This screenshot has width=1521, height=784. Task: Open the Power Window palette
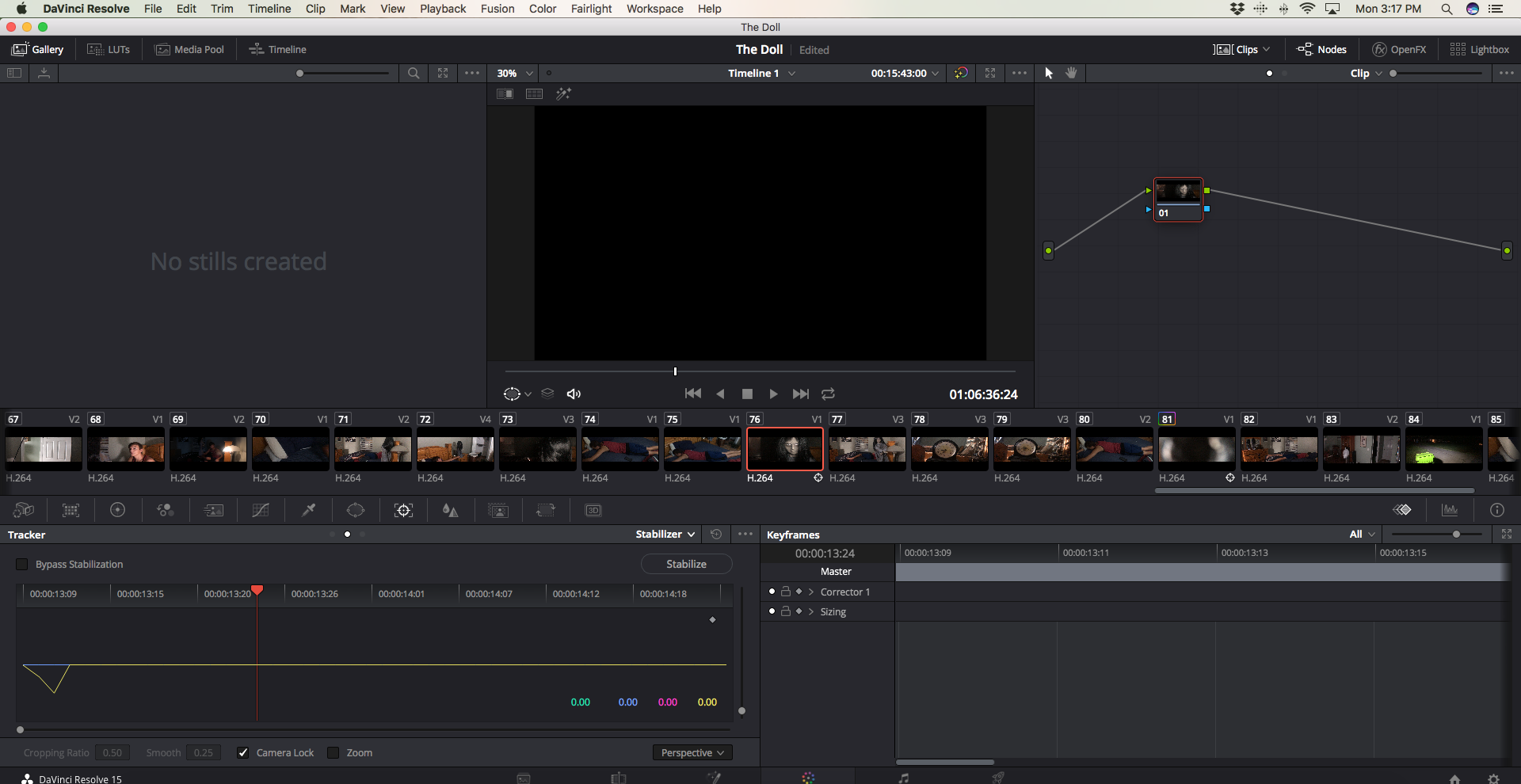point(356,510)
